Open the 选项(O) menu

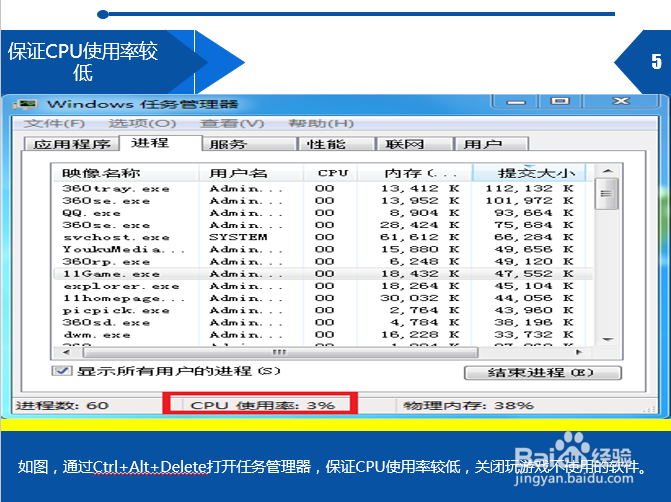point(142,124)
